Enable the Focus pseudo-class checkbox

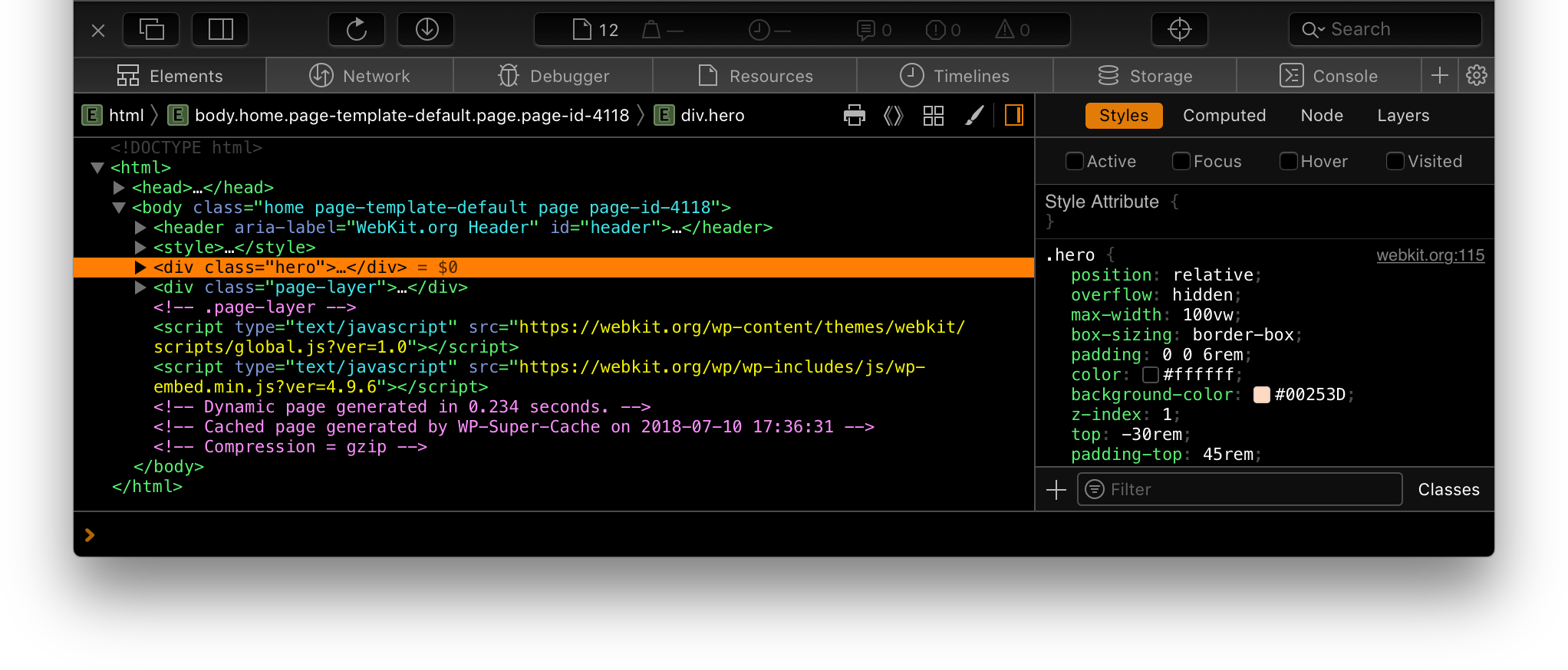1181,161
